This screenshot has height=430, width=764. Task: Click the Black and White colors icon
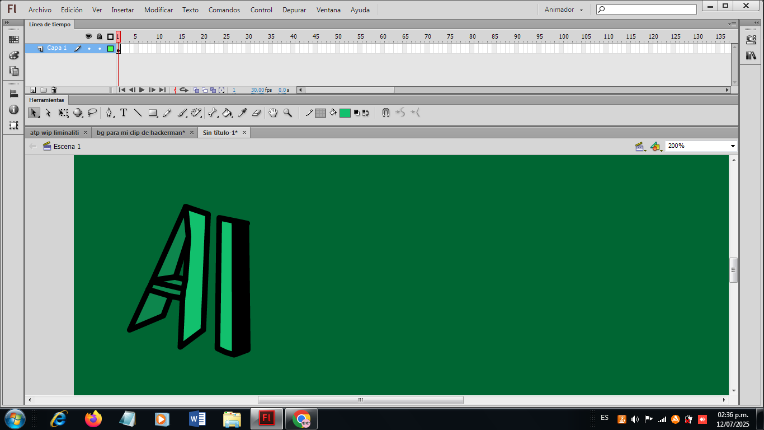(357, 113)
